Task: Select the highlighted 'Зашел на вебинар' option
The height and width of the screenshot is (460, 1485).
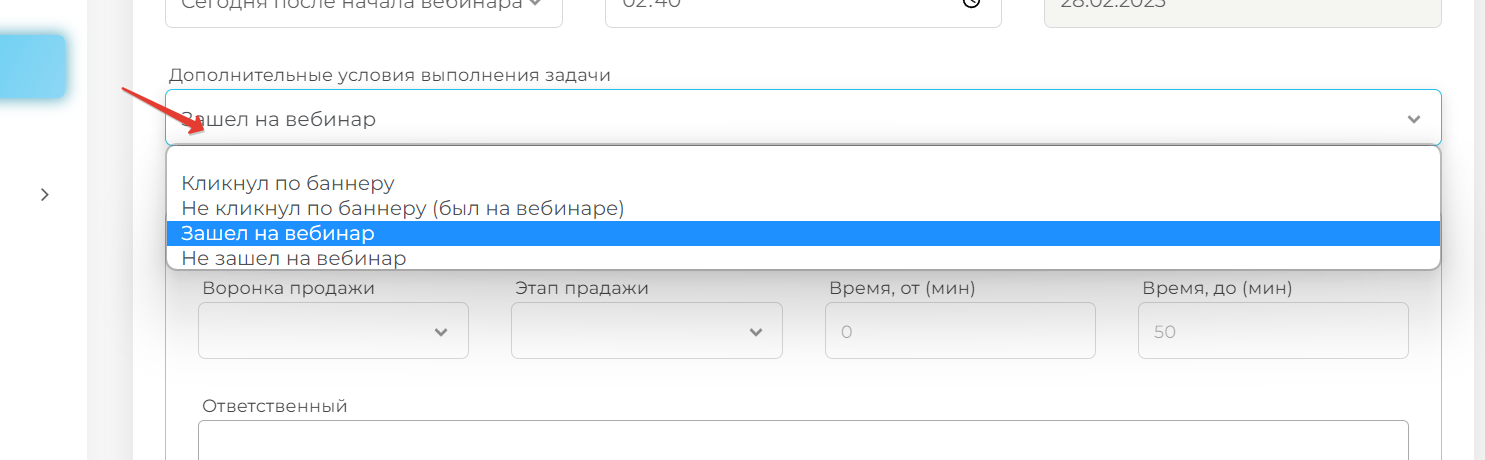Action: [278, 233]
